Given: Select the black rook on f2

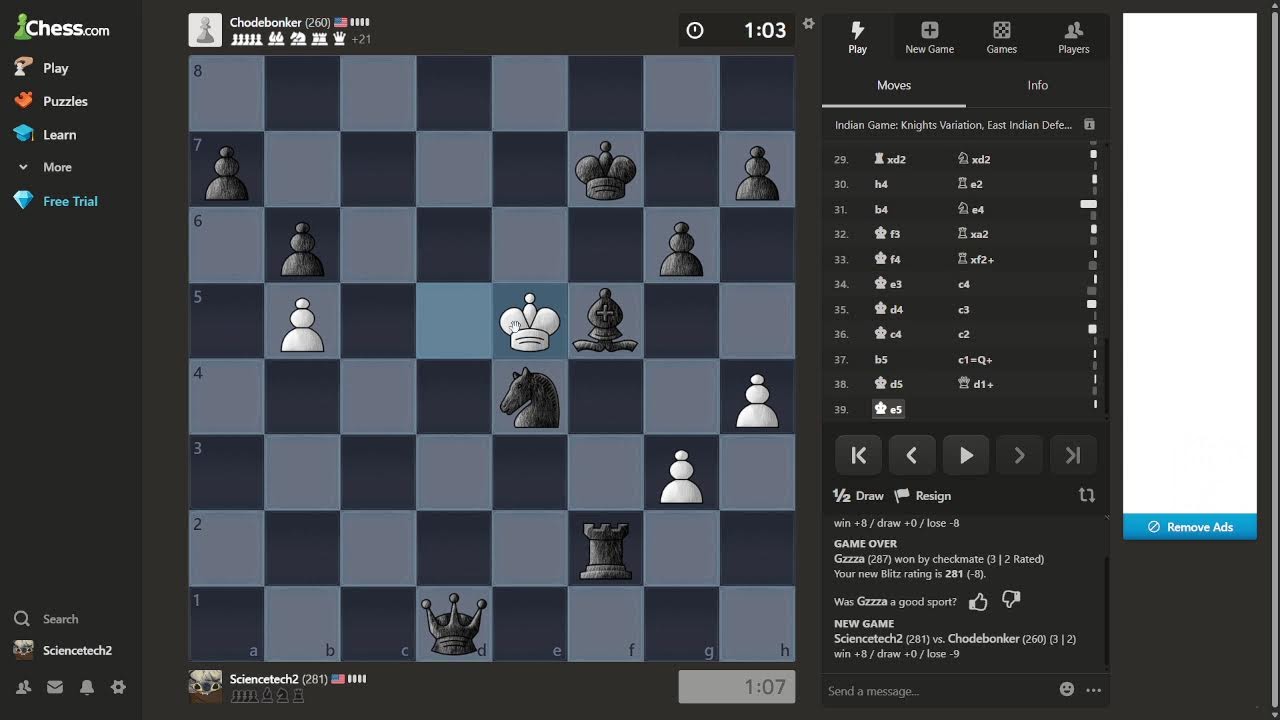Looking at the screenshot, I should [x=606, y=549].
